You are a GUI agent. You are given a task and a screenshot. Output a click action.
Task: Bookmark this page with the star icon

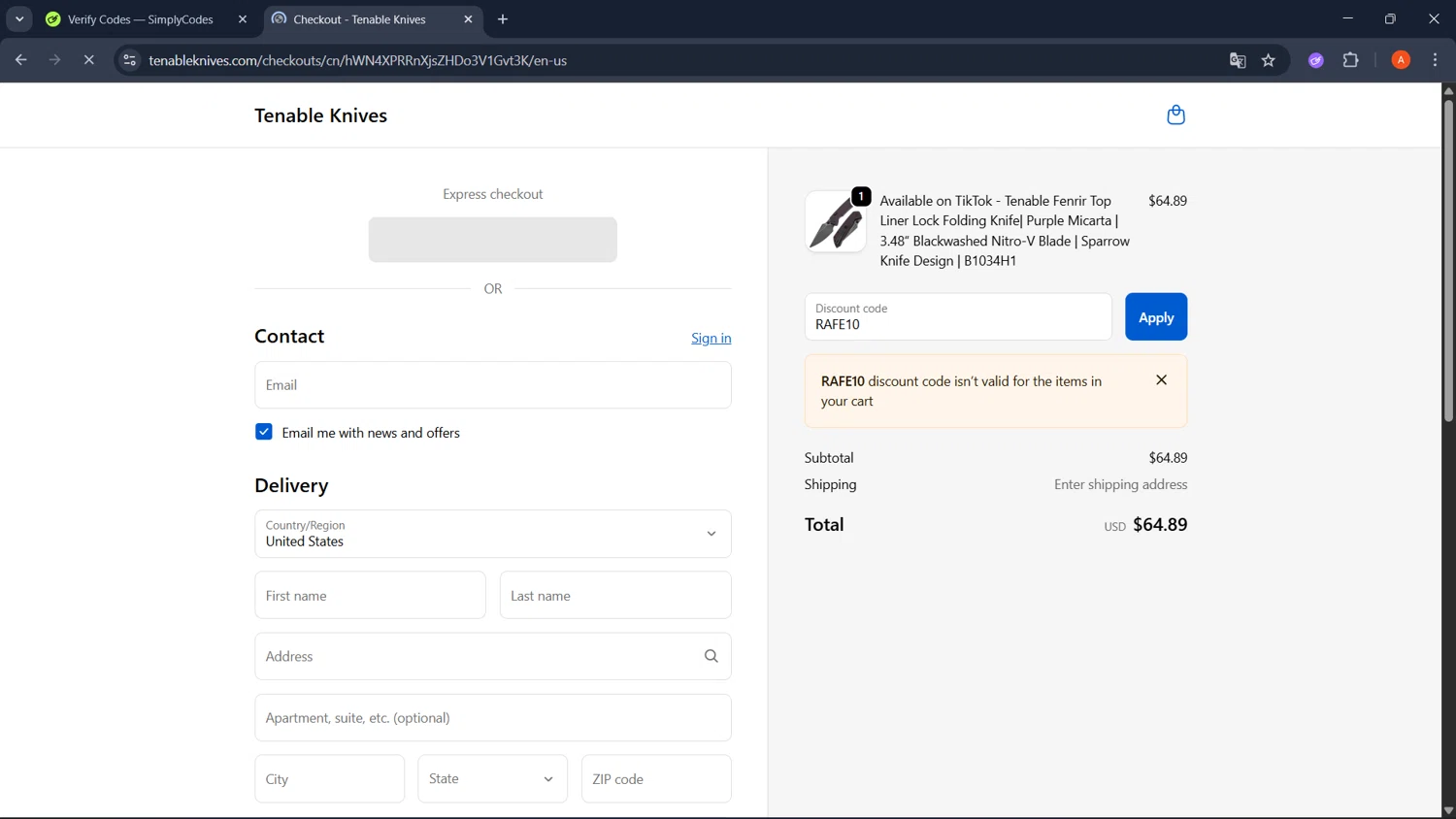point(1268,60)
